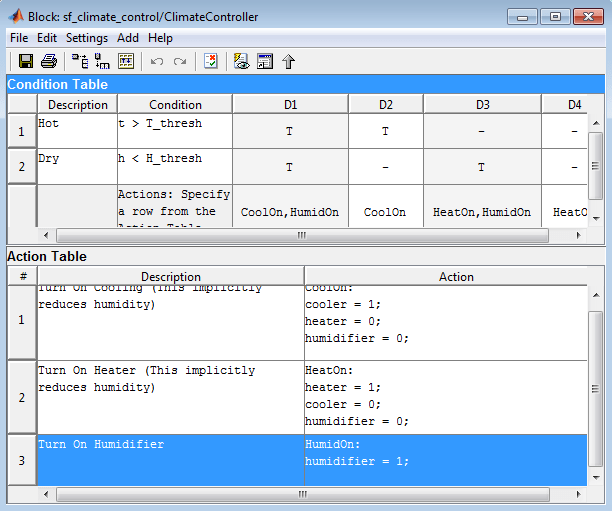
Task: Click Action Table Description column header
Action: [171, 276]
